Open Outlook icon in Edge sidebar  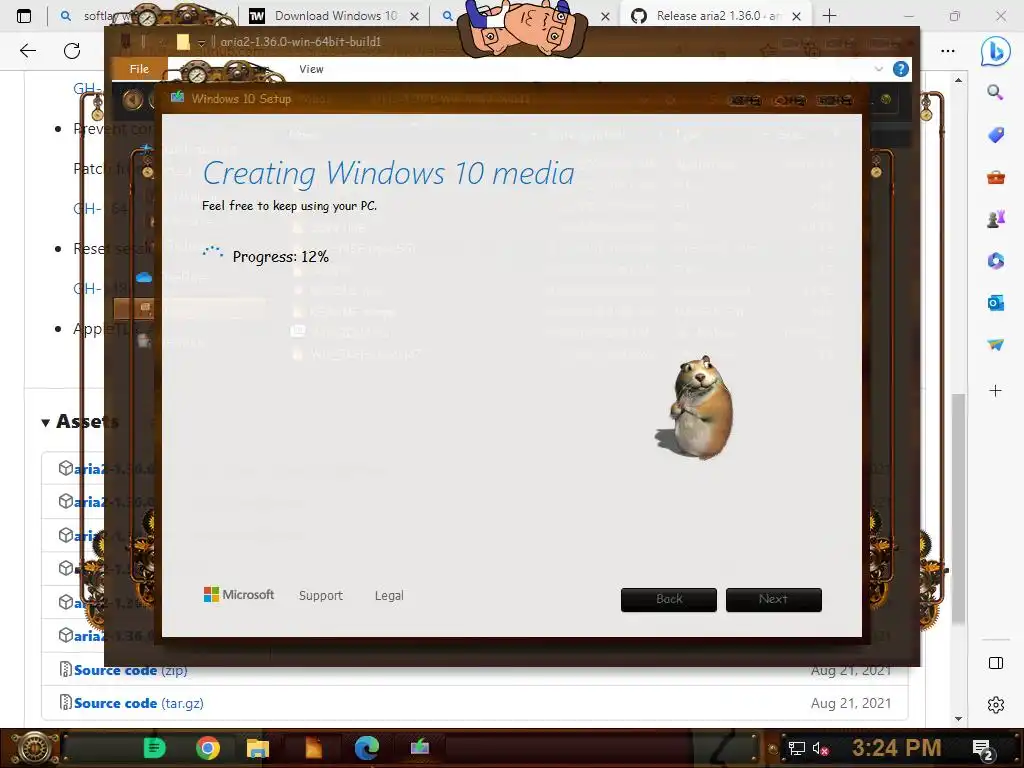pos(995,302)
